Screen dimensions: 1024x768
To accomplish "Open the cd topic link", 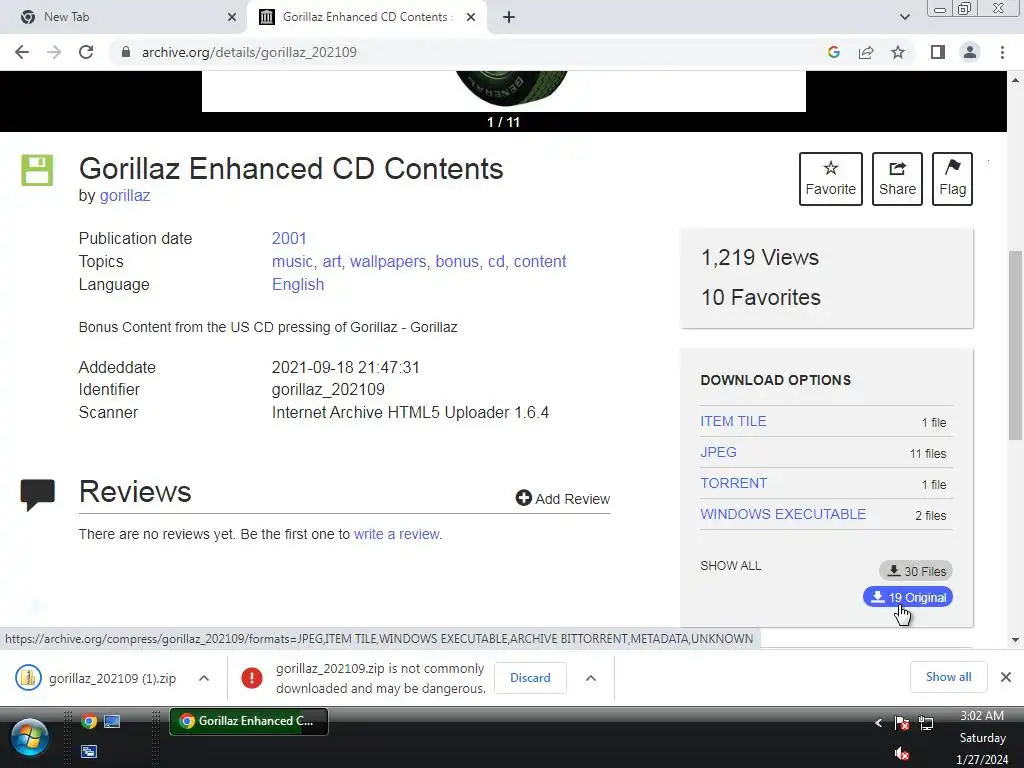I will (496, 261).
